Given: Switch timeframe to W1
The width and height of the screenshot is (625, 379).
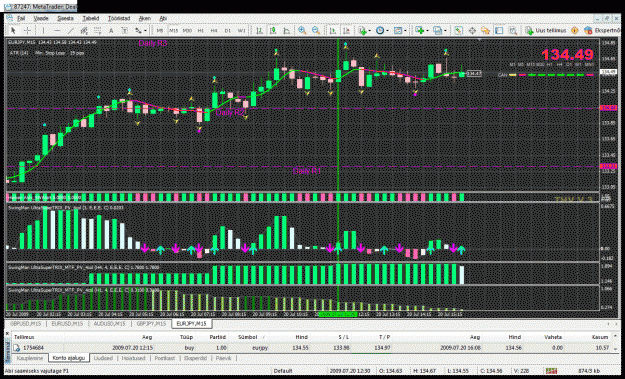Looking at the screenshot, I should 241,30.
